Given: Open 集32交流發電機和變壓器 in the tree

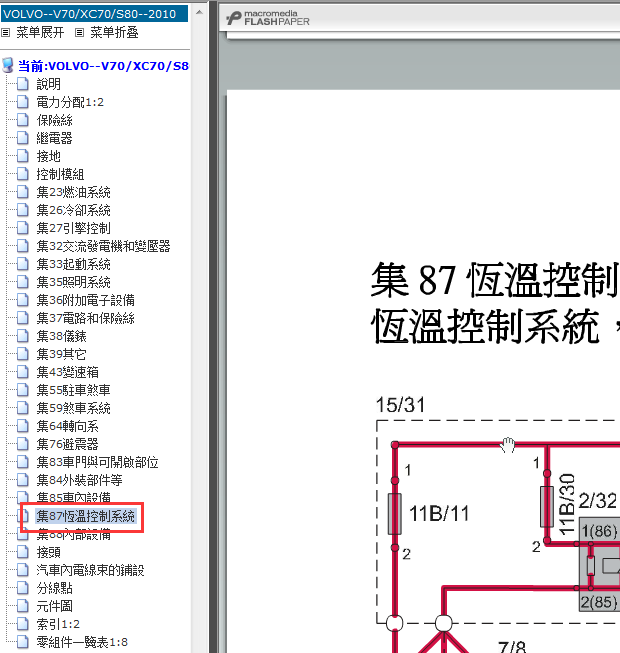Looking at the screenshot, I should [103, 246].
